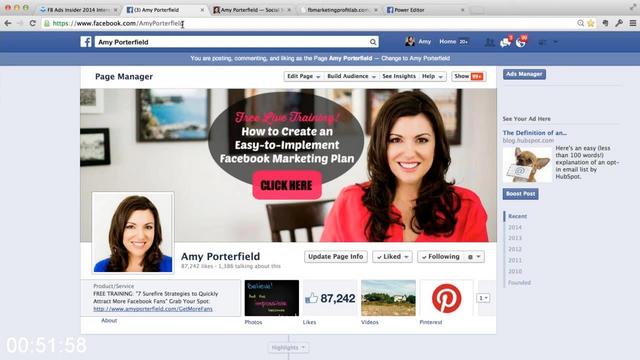
Task: Click Change to Amy Porterfield link
Action: [416, 58]
